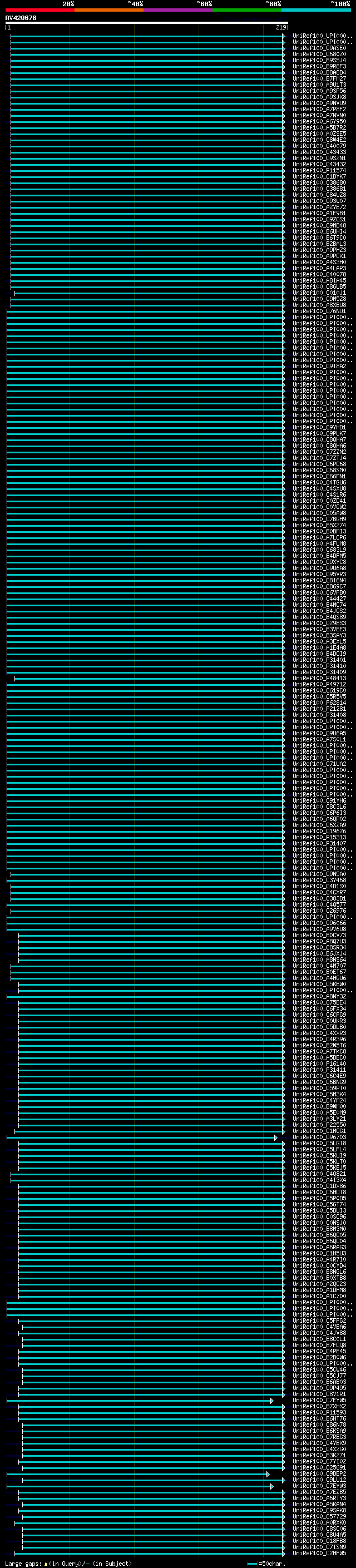
Task: Click the green ~80% legend segment
Action: [x=247, y=10]
